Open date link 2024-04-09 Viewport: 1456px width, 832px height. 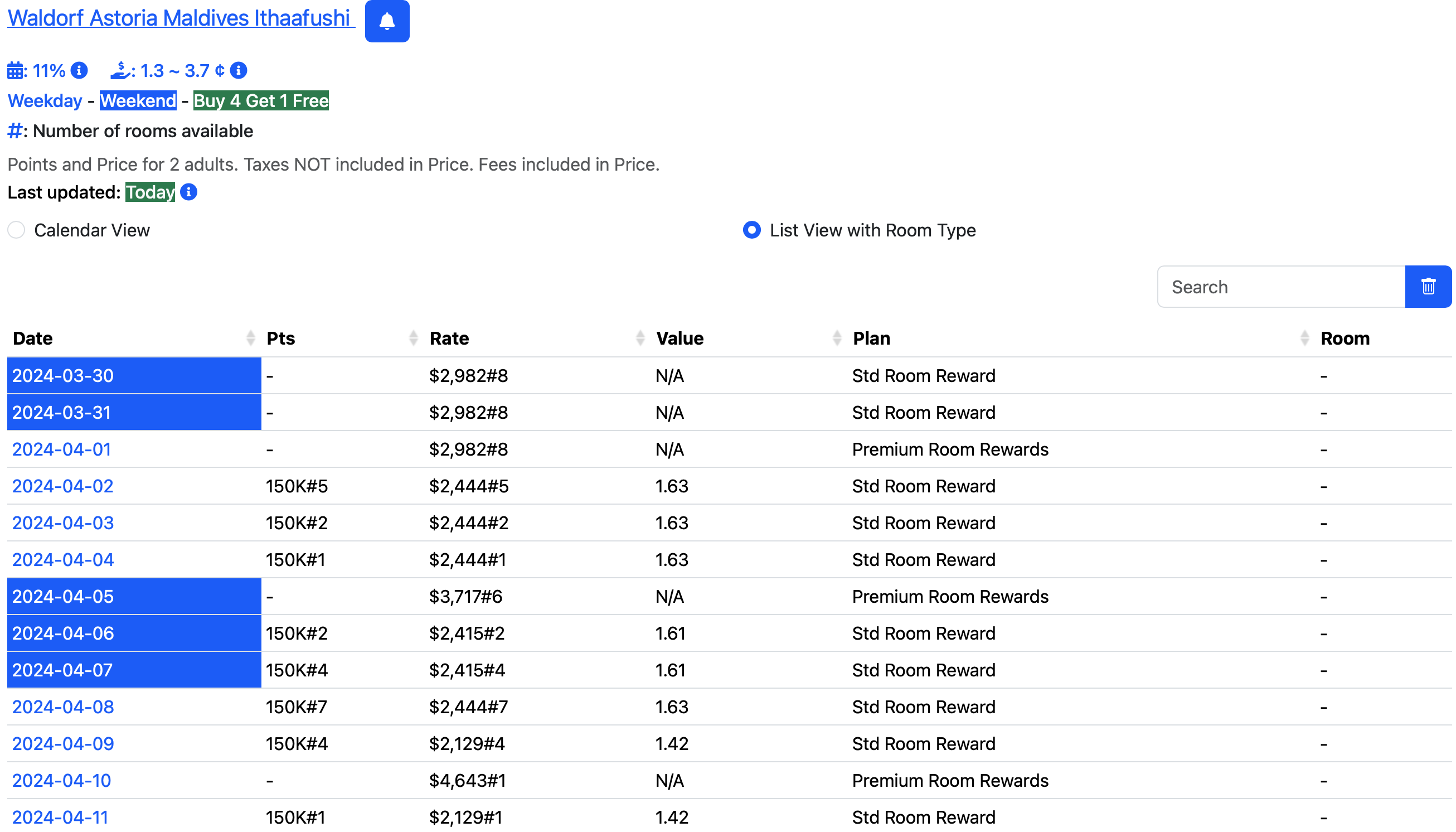(x=63, y=744)
